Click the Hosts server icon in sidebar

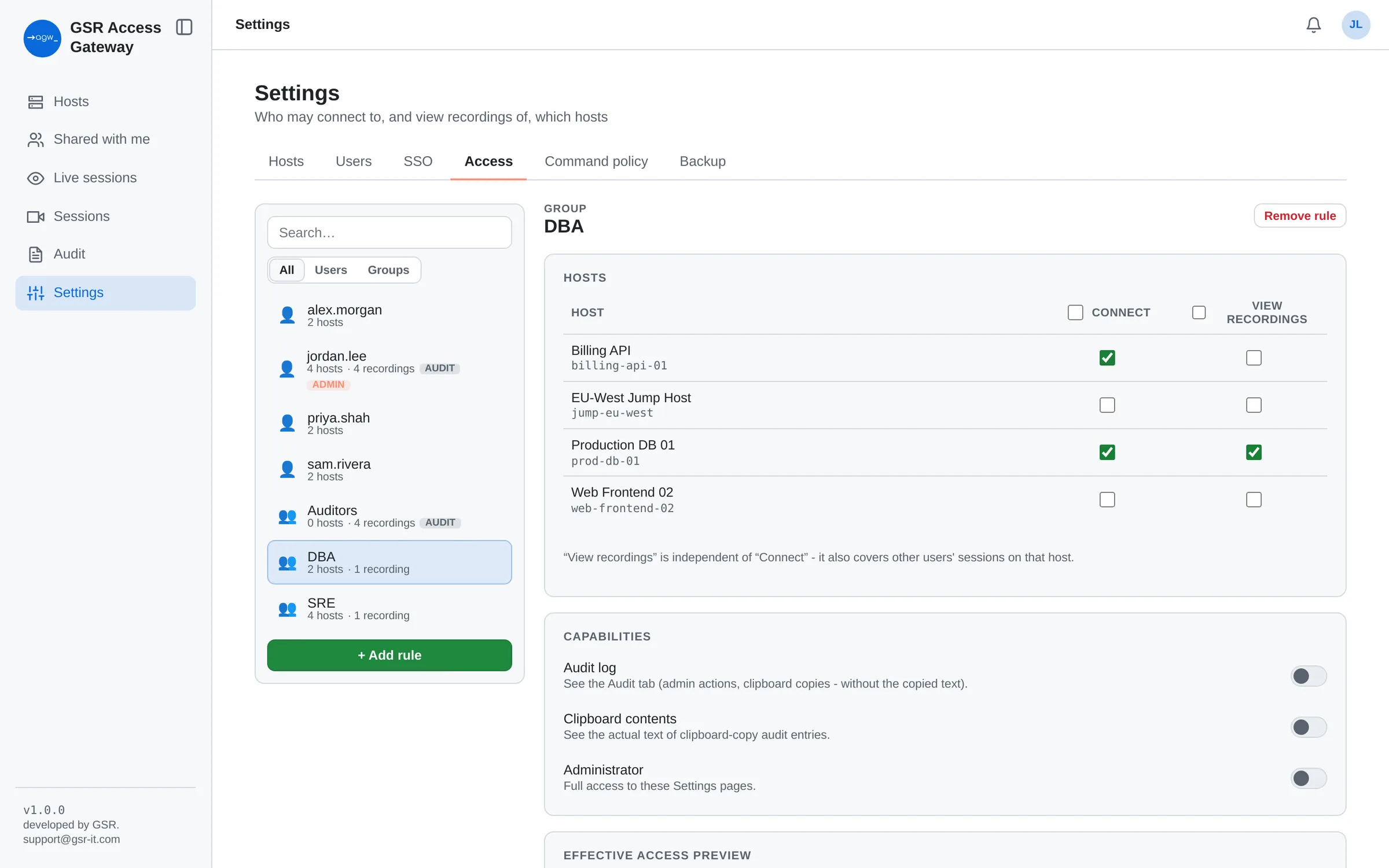(35, 102)
